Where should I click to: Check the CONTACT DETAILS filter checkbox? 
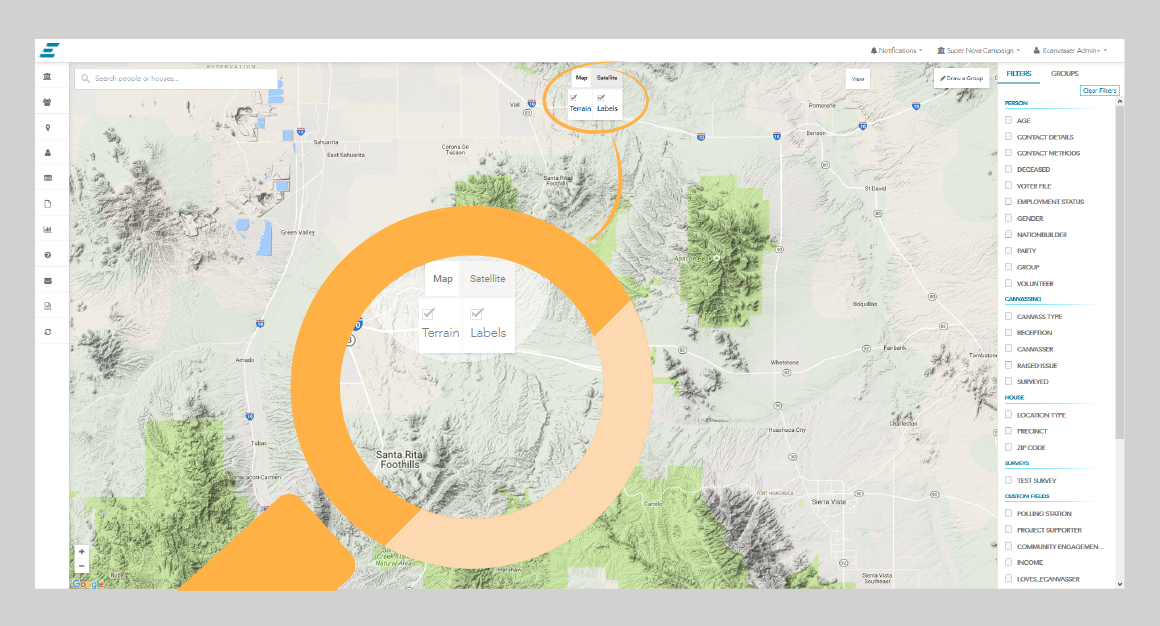[x=1008, y=136]
